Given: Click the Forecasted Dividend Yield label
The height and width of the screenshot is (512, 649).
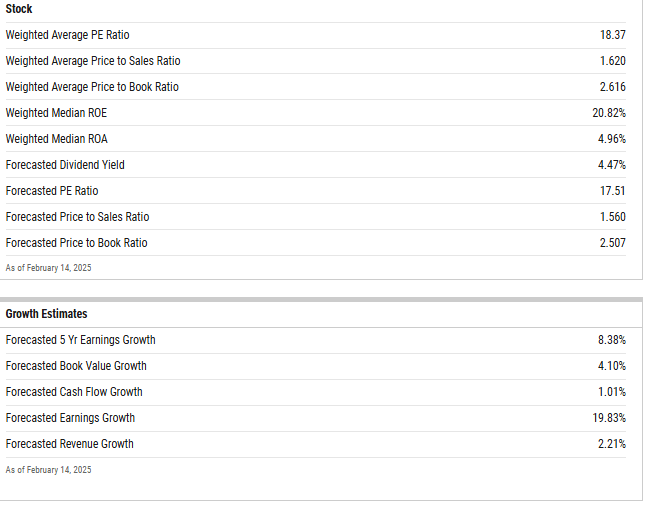Looking at the screenshot, I should [x=65, y=165].
